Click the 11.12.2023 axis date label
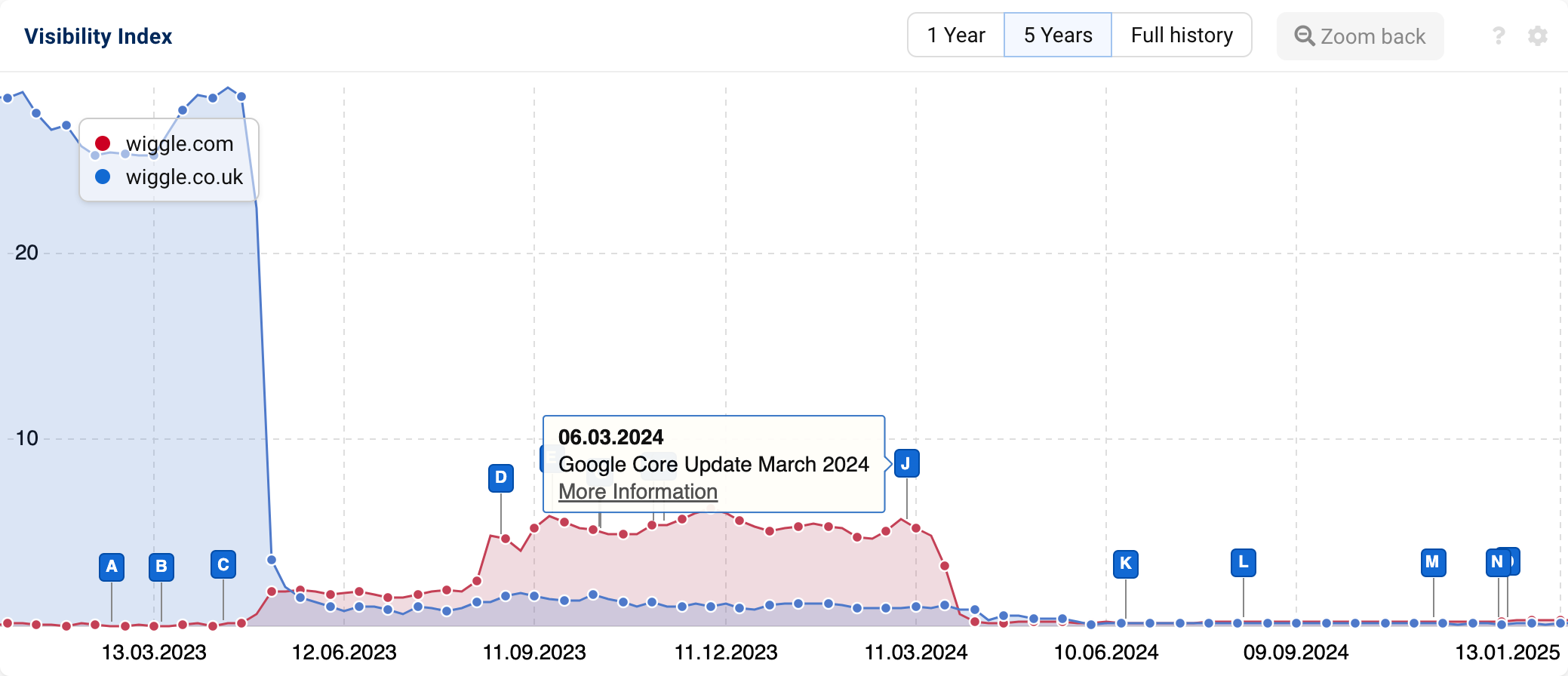The height and width of the screenshot is (676, 1568). (726, 652)
